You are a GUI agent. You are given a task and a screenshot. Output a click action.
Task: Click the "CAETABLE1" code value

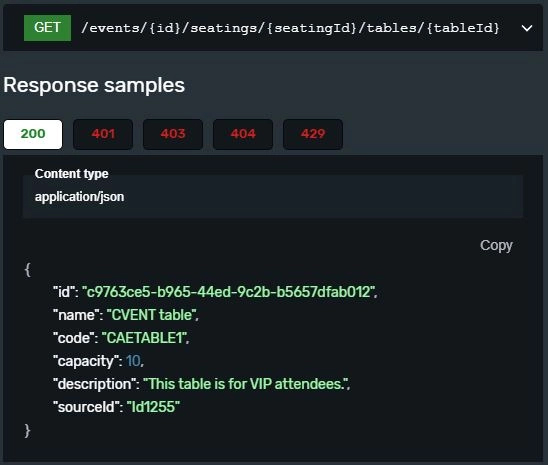point(144,338)
